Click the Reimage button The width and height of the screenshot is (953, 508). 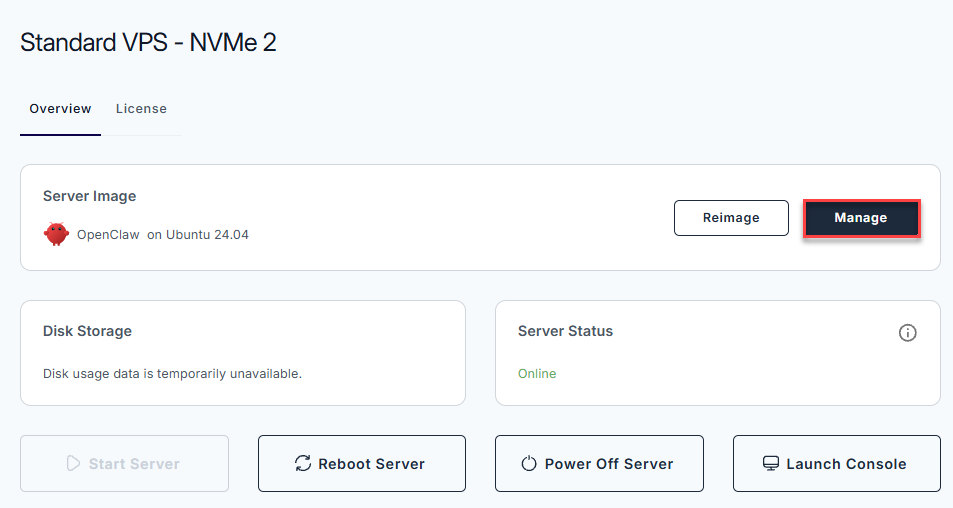[x=731, y=218]
